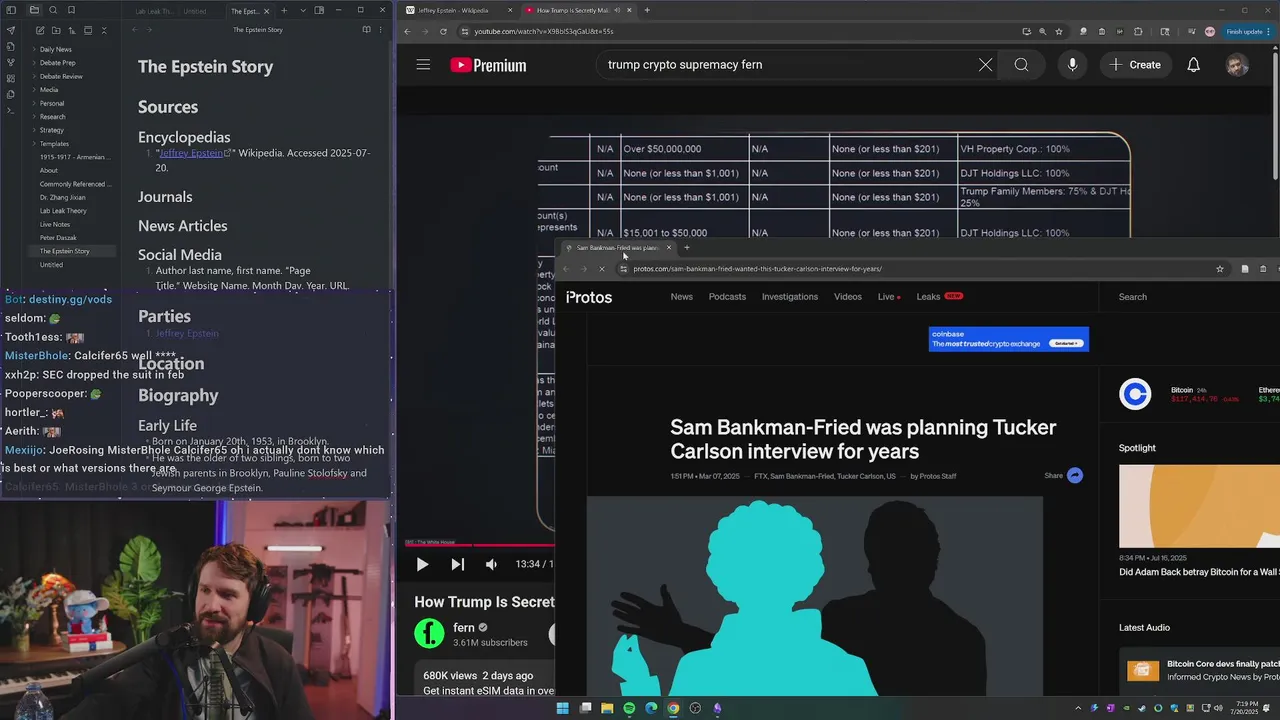Click the Protos Search field

(x=1133, y=297)
